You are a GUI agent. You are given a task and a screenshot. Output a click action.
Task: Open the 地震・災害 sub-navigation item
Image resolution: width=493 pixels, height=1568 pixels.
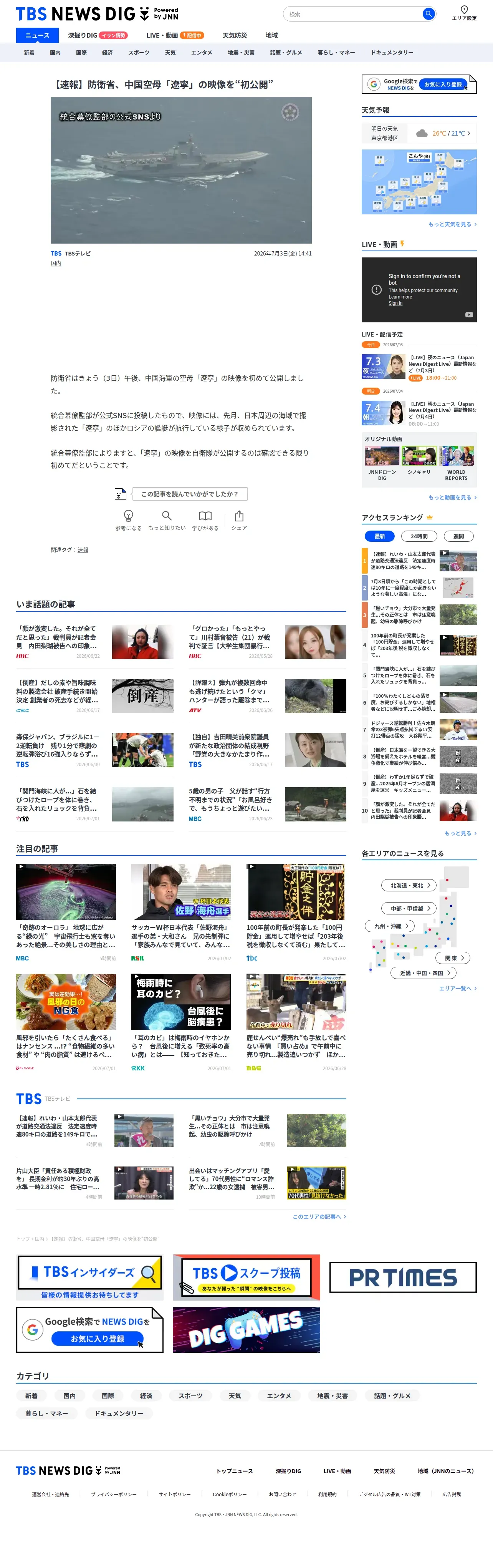[241, 52]
